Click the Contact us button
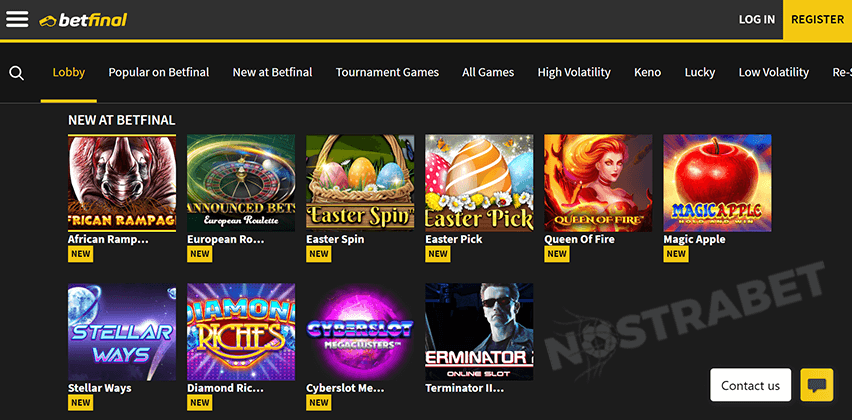The width and height of the screenshot is (852, 420). [750, 385]
